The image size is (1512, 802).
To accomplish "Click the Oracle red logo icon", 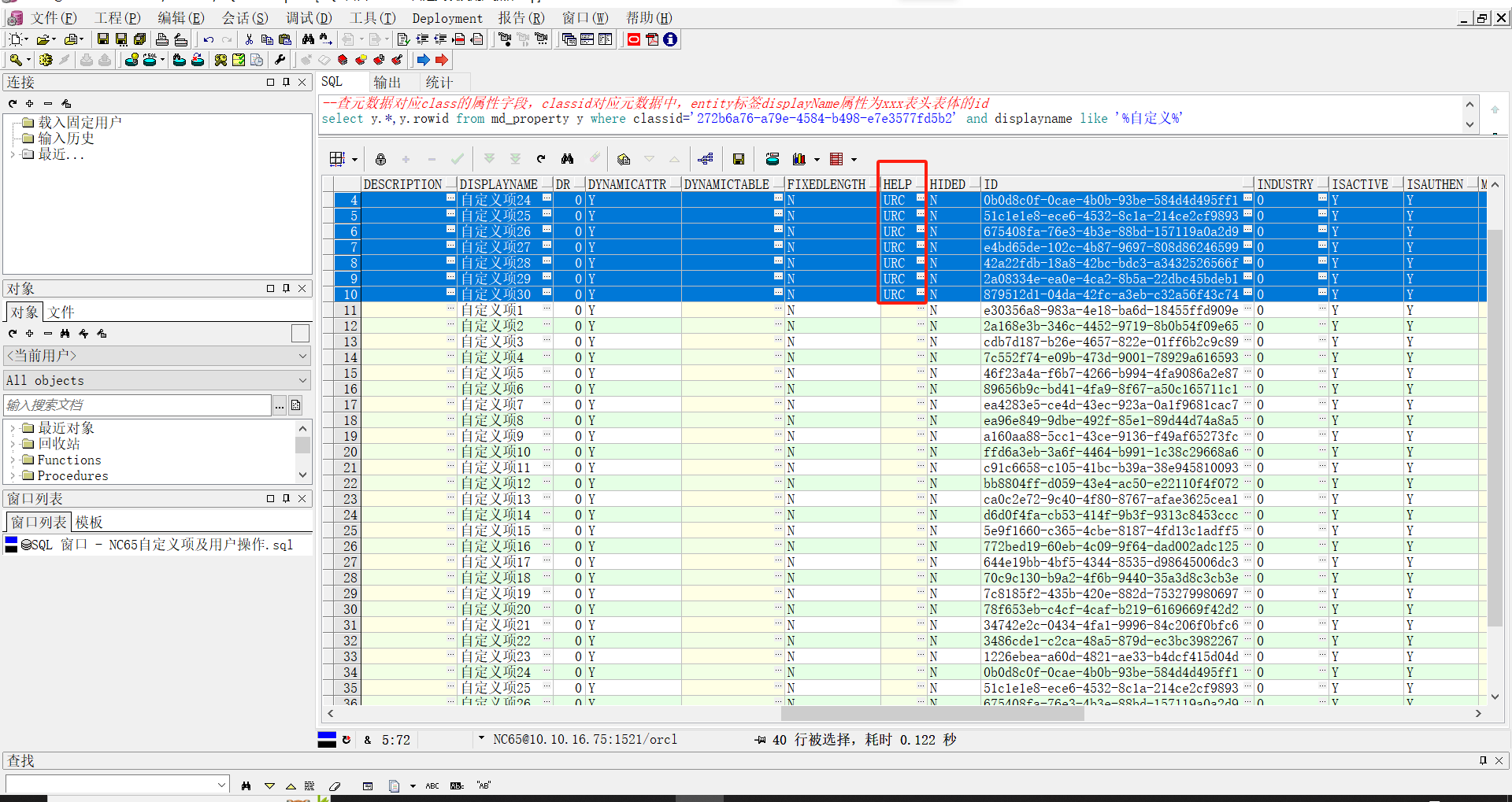I will point(634,39).
